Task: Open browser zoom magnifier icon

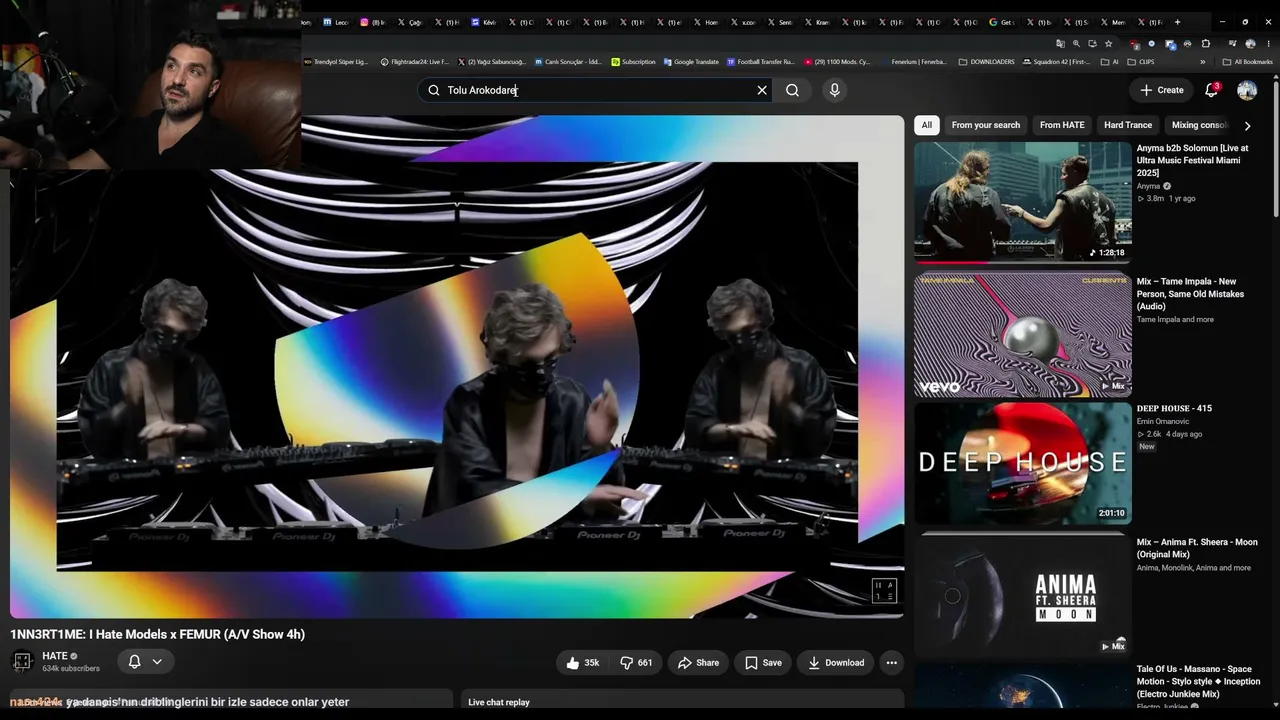Action: (x=1076, y=44)
